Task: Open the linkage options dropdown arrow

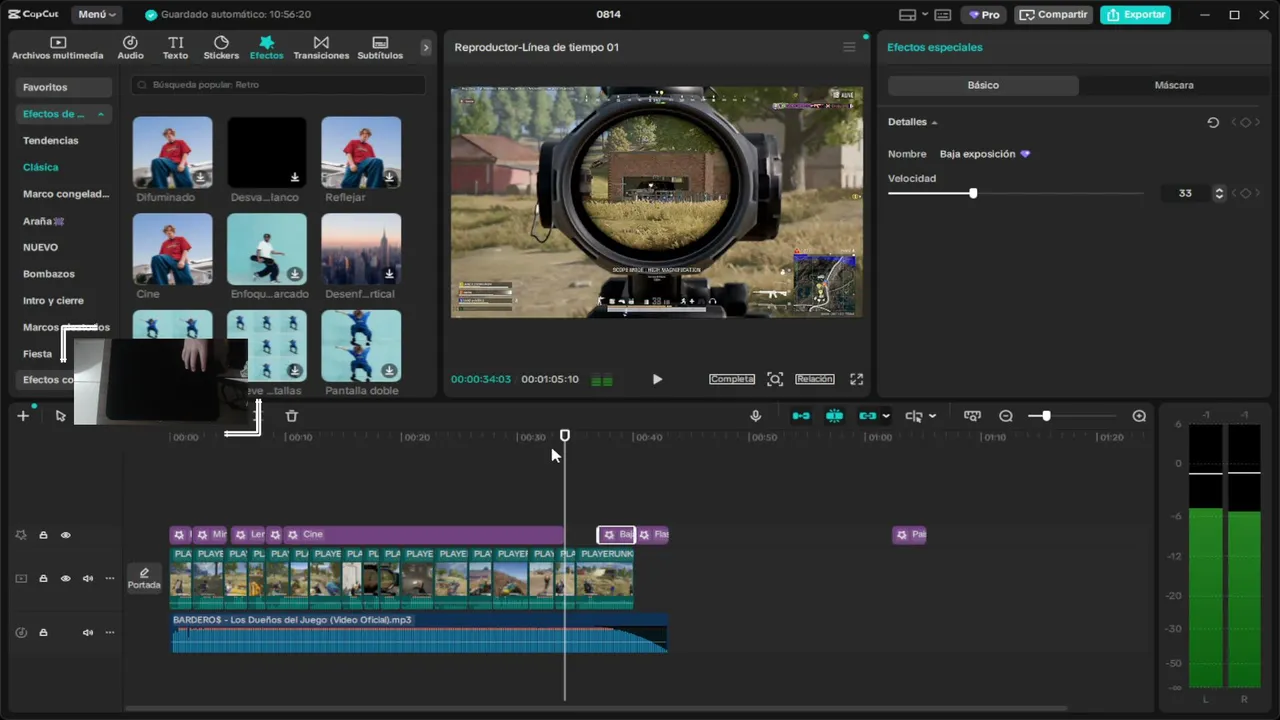Action: (886, 416)
